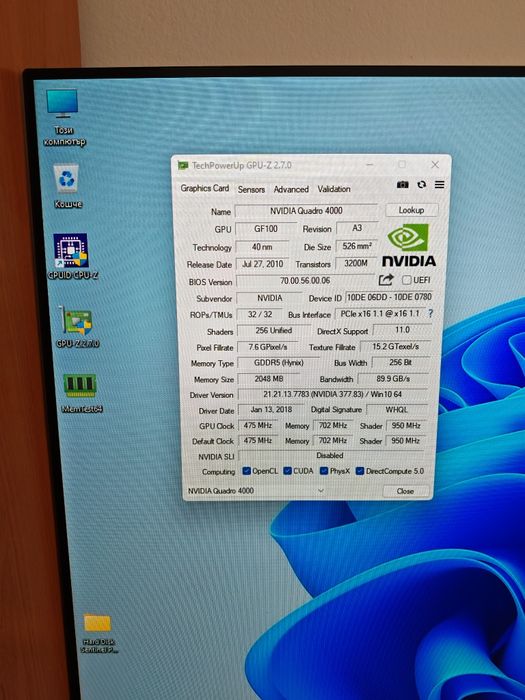Switch to the Sensors tab
The height and width of the screenshot is (700, 525).
251,189
